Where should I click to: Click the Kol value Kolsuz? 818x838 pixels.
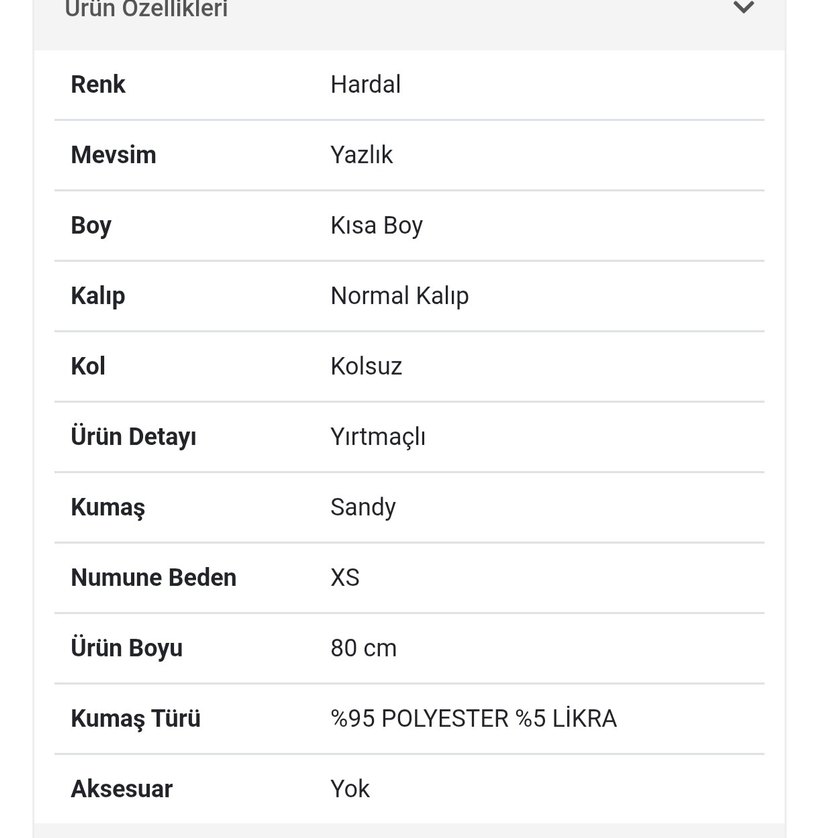coord(366,366)
